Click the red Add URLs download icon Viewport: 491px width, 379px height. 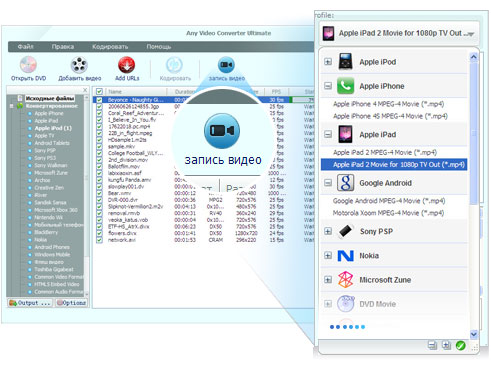click(x=127, y=65)
